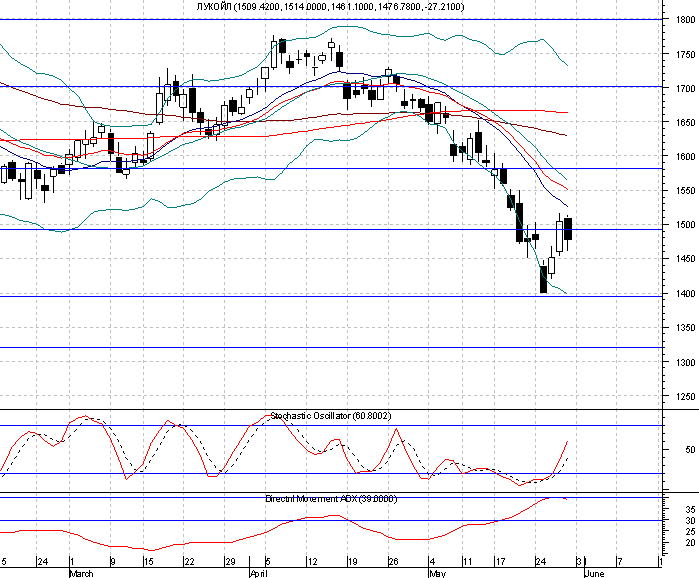Image resolution: width=699 pixels, height=578 pixels.
Task: Click the June month label
Action: (594, 574)
